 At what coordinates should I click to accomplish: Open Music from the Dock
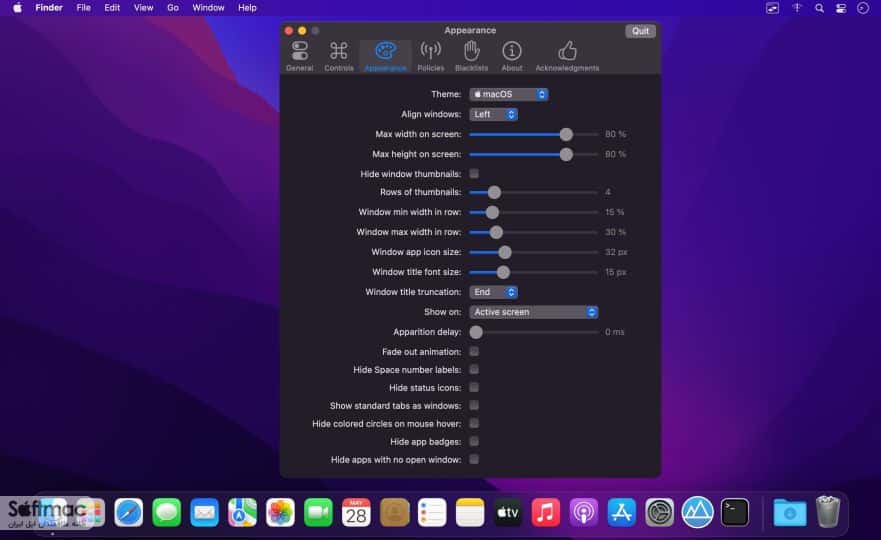[x=546, y=512]
